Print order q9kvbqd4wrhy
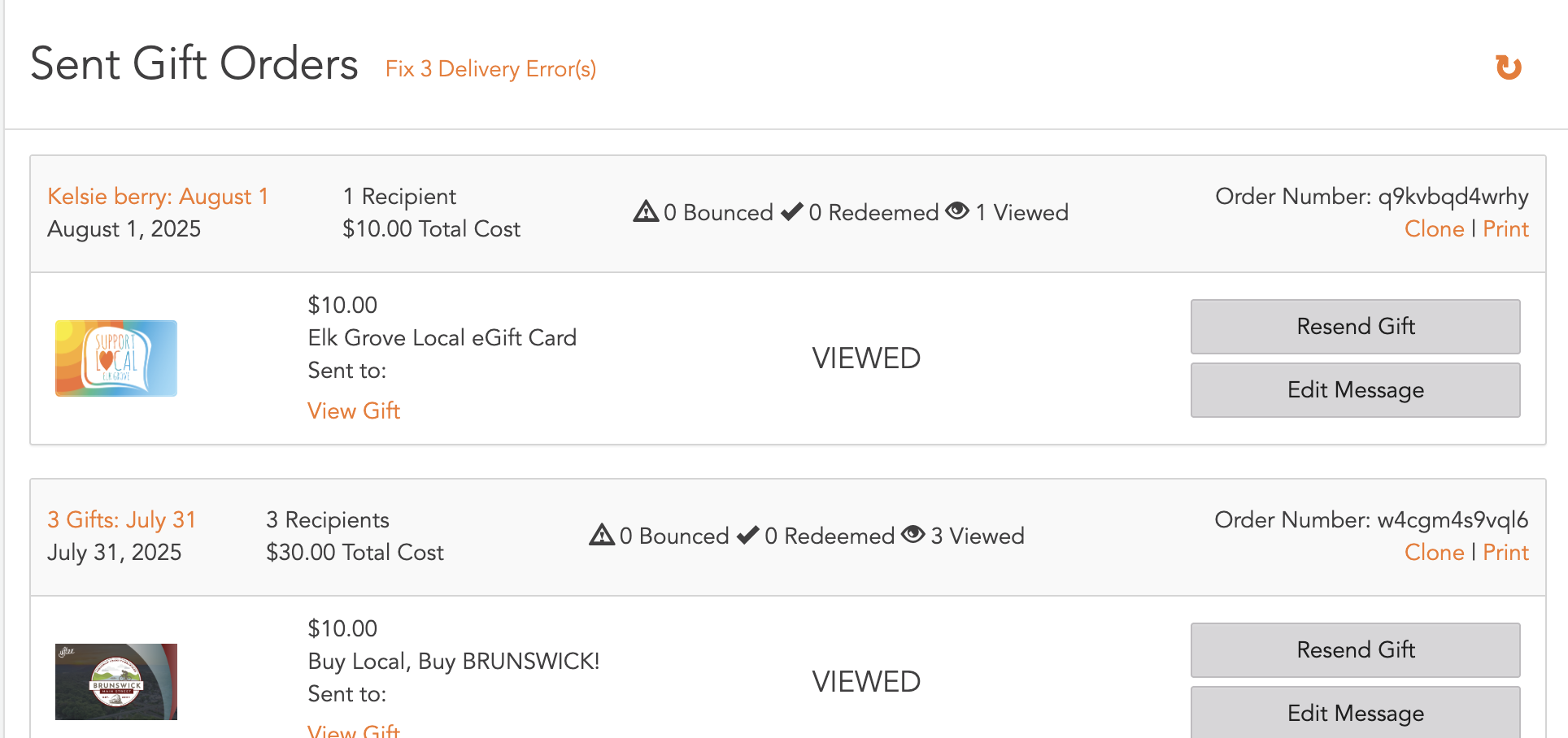The image size is (1568, 738). pyautogui.click(x=1505, y=229)
